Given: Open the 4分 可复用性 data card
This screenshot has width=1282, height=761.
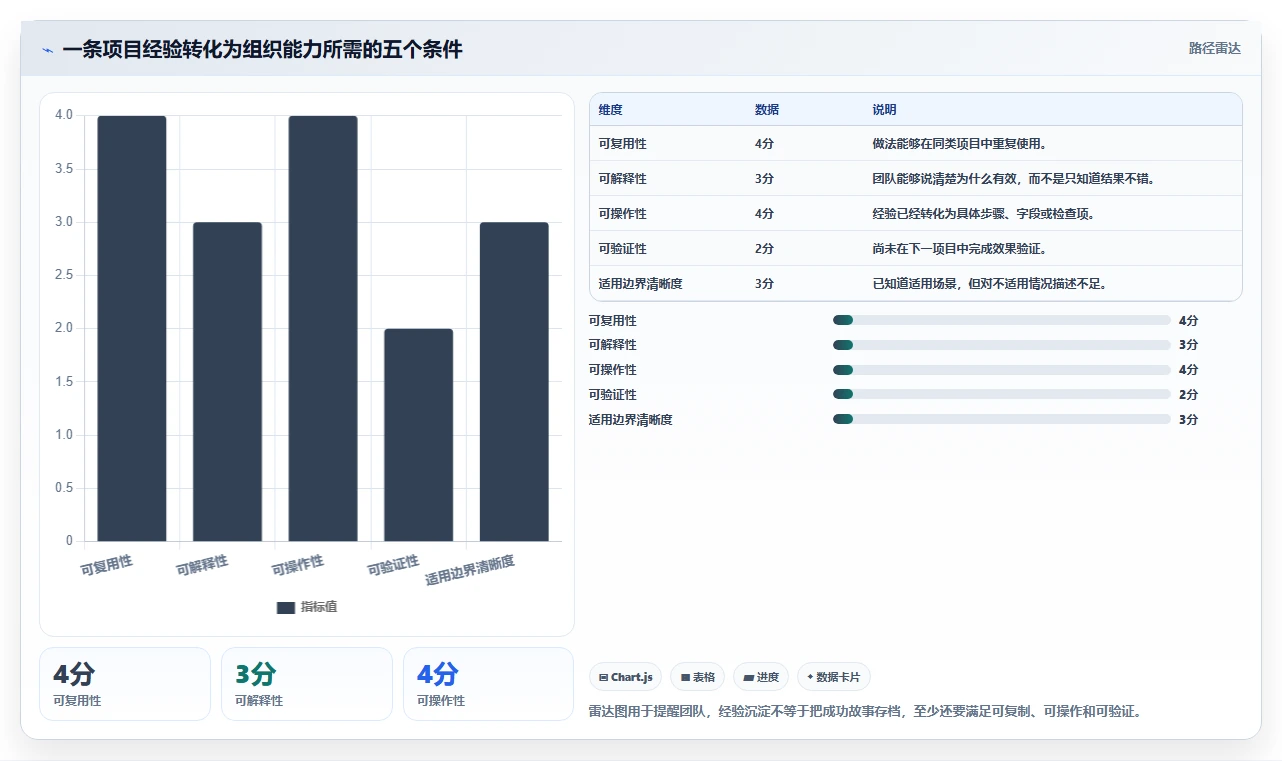Looking at the screenshot, I should point(125,684).
